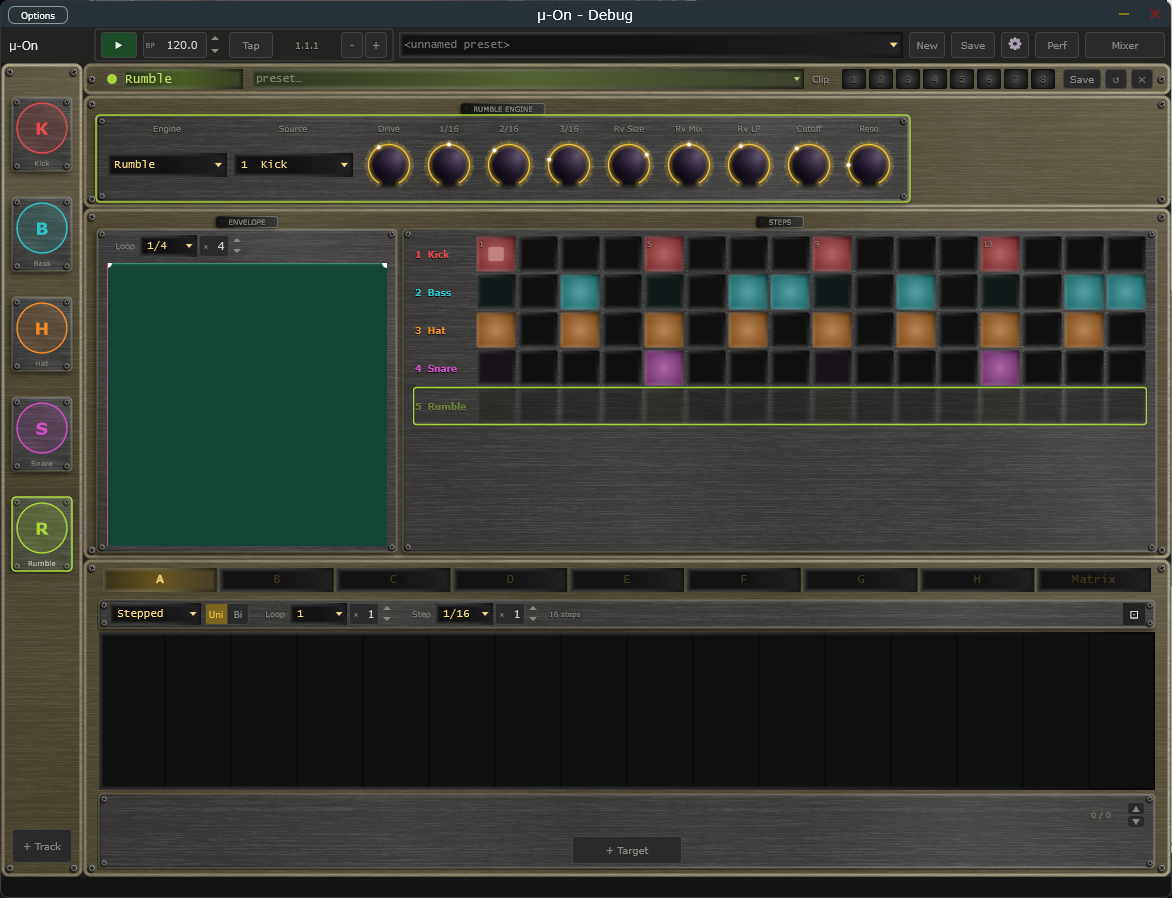Select clip slot 4
The image size is (1172, 898).
click(934, 79)
